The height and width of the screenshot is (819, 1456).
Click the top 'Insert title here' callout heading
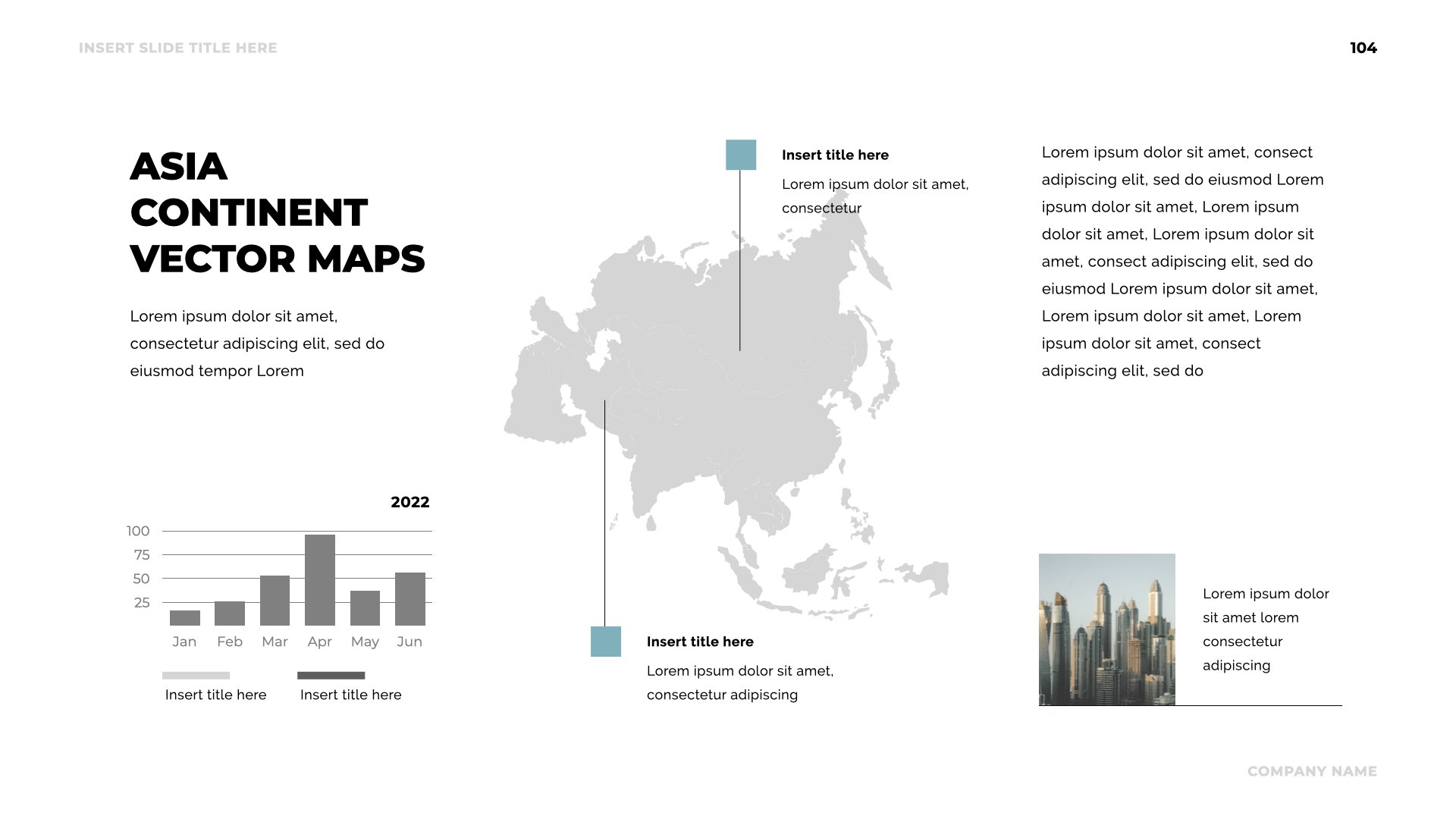point(835,155)
